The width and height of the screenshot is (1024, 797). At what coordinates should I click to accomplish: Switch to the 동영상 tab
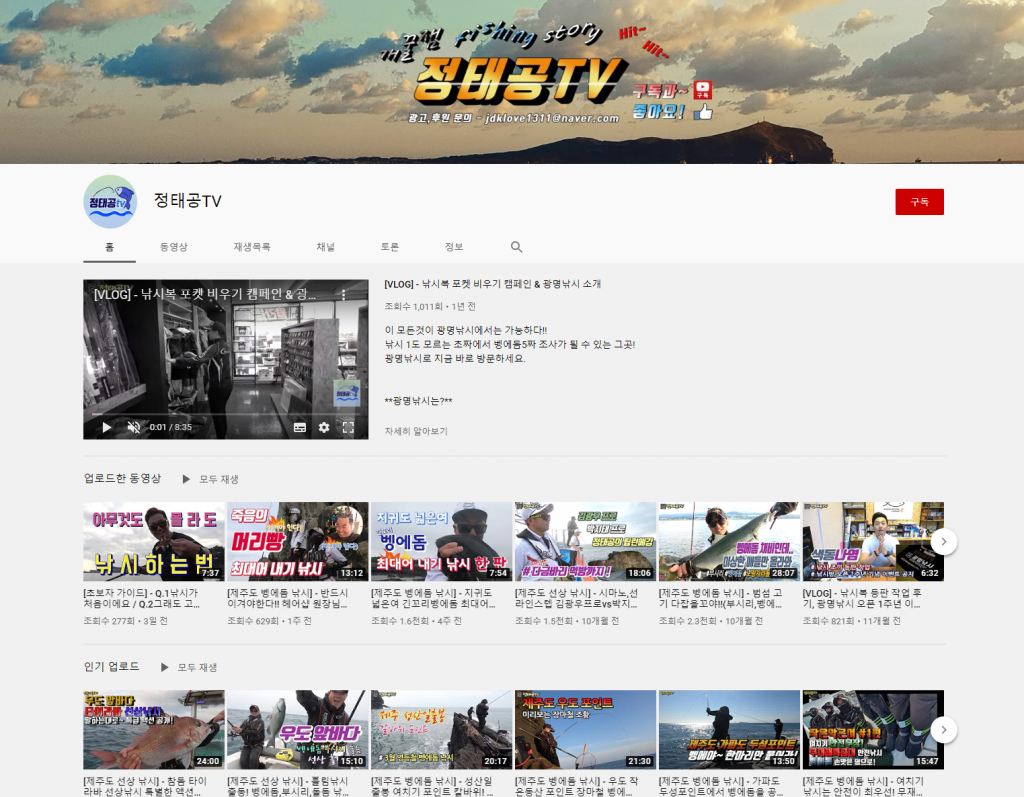pyautogui.click(x=173, y=247)
